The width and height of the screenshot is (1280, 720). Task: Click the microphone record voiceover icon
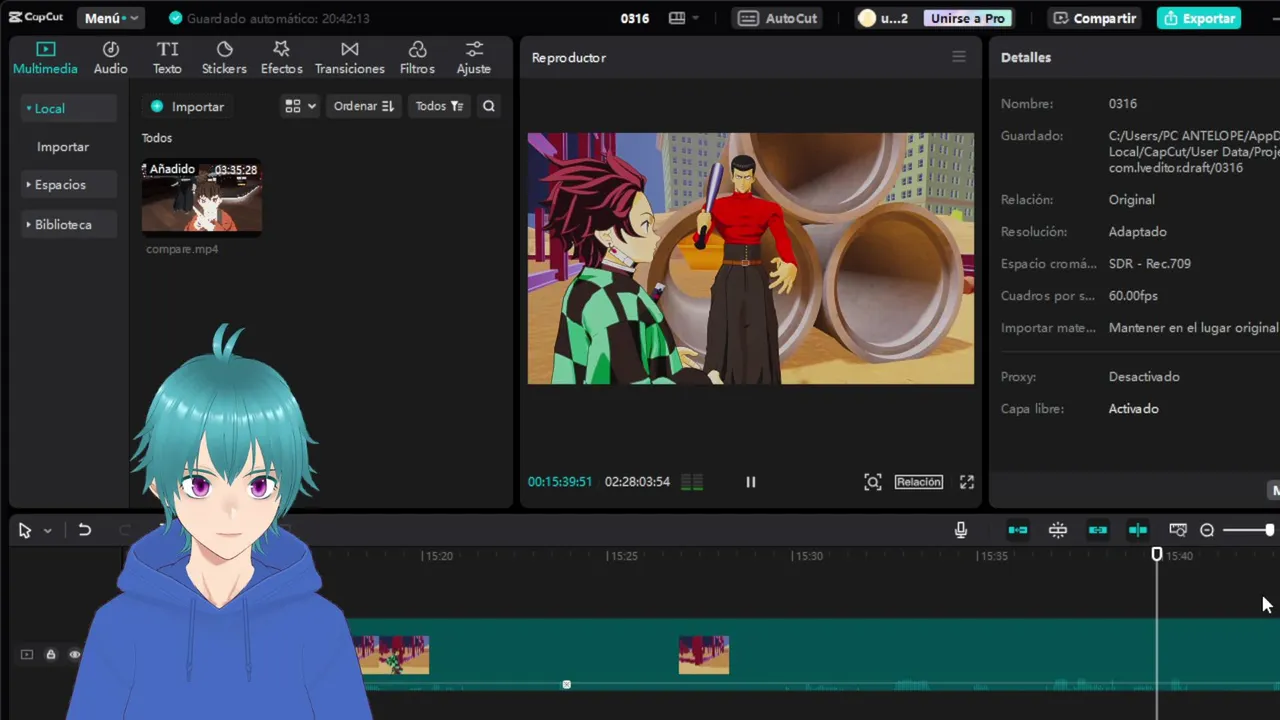tap(961, 530)
